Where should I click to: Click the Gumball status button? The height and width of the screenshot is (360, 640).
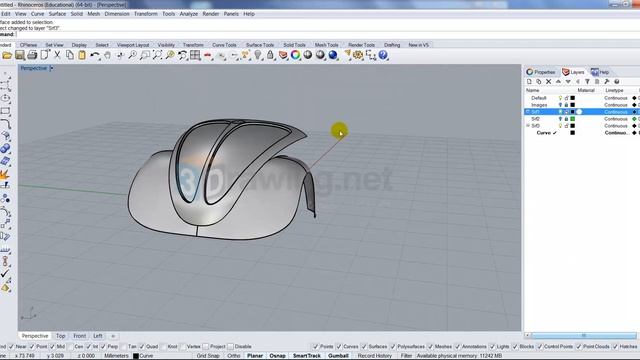[338, 356]
